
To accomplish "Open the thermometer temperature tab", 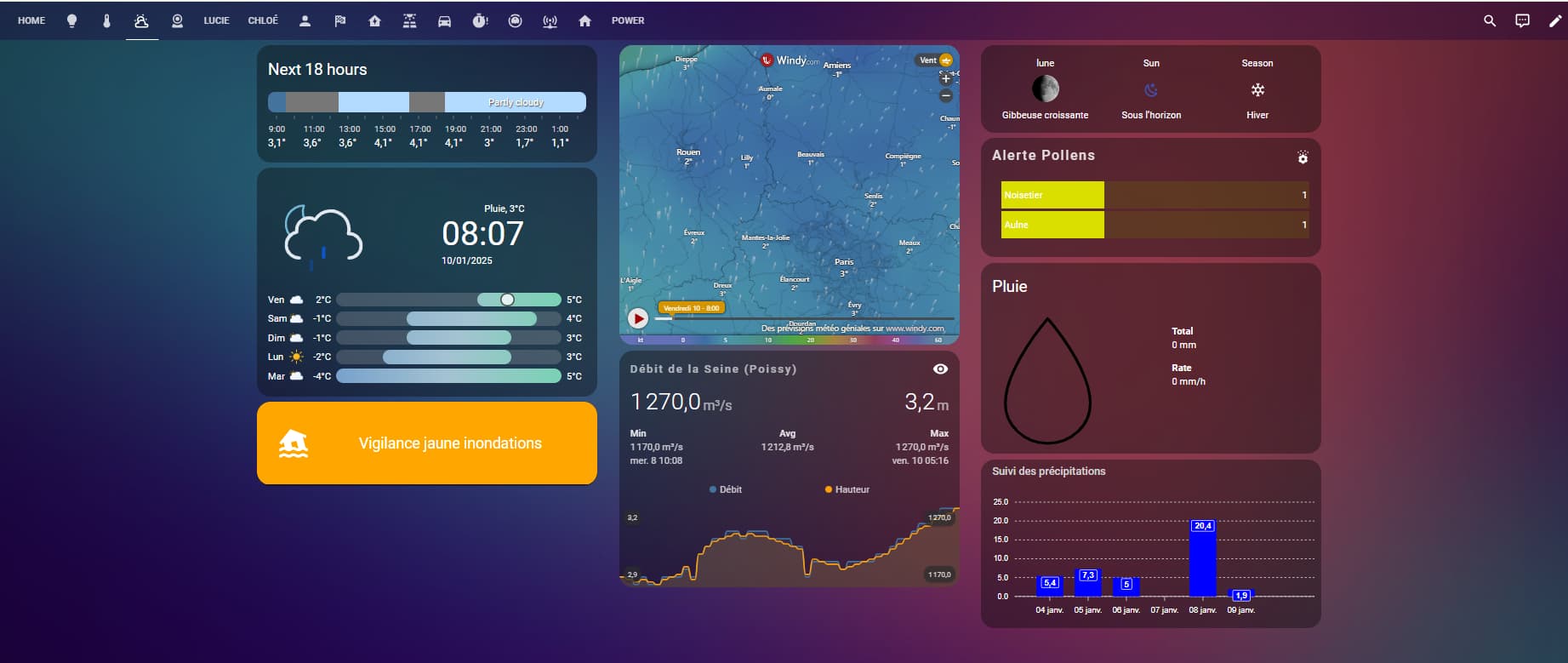I will (x=106, y=20).
